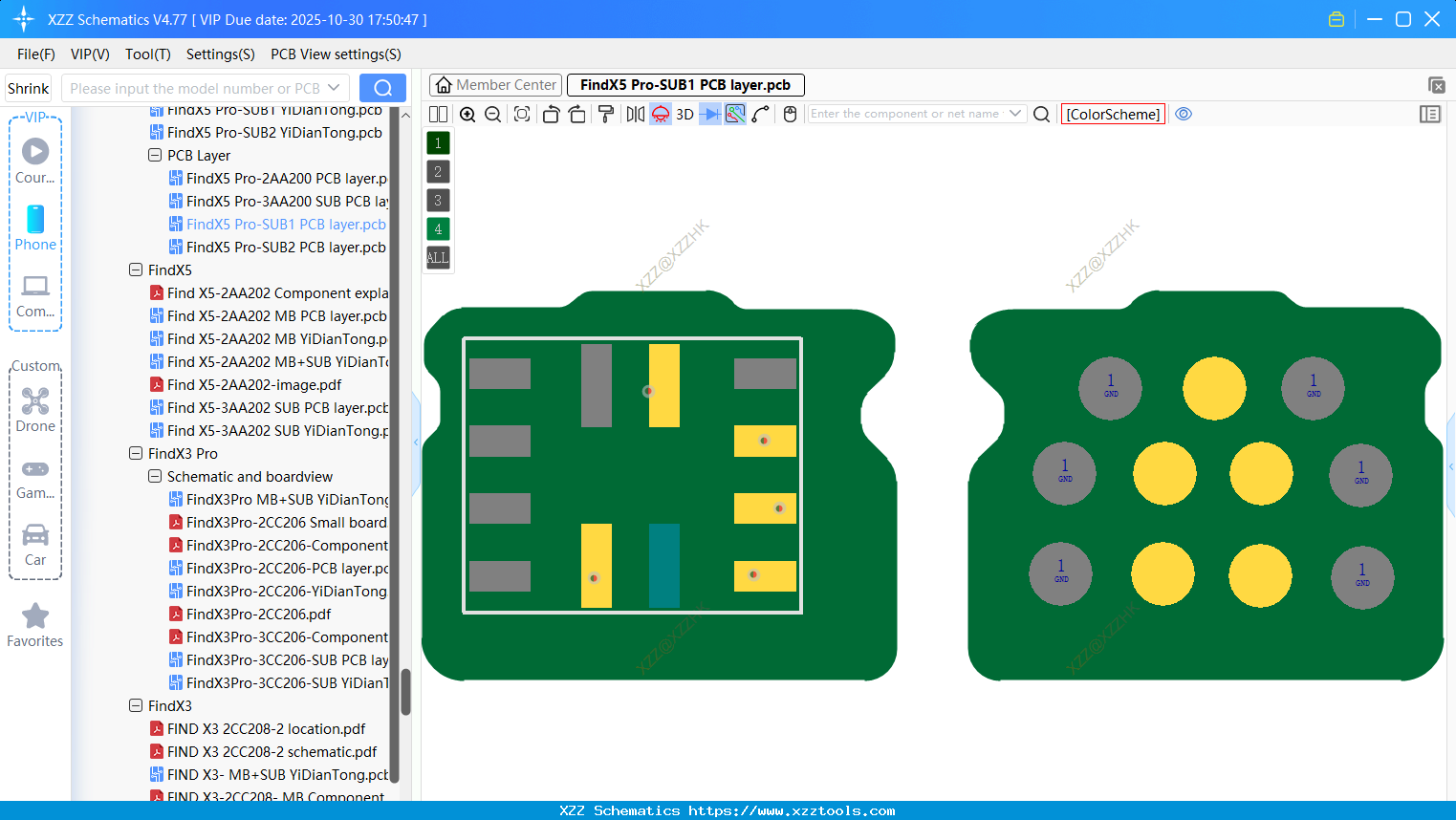Open Find X5-2AA202-image.pdf file

[246, 384]
